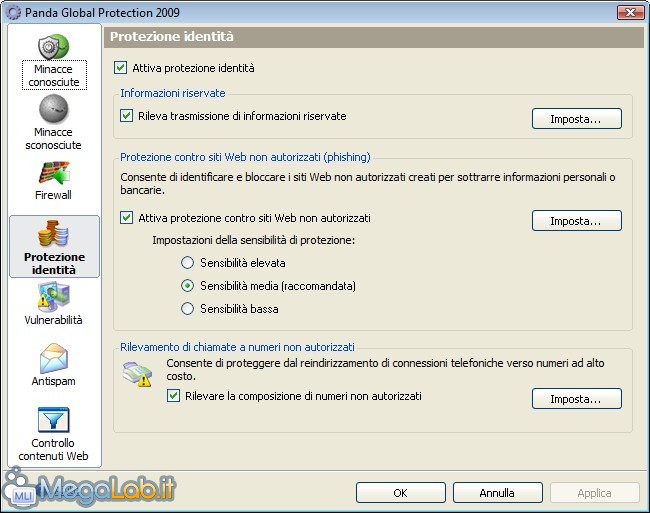This screenshot has width=650, height=513.
Task: Click Rilevamento di chiamate group title
Action: (x=237, y=347)
